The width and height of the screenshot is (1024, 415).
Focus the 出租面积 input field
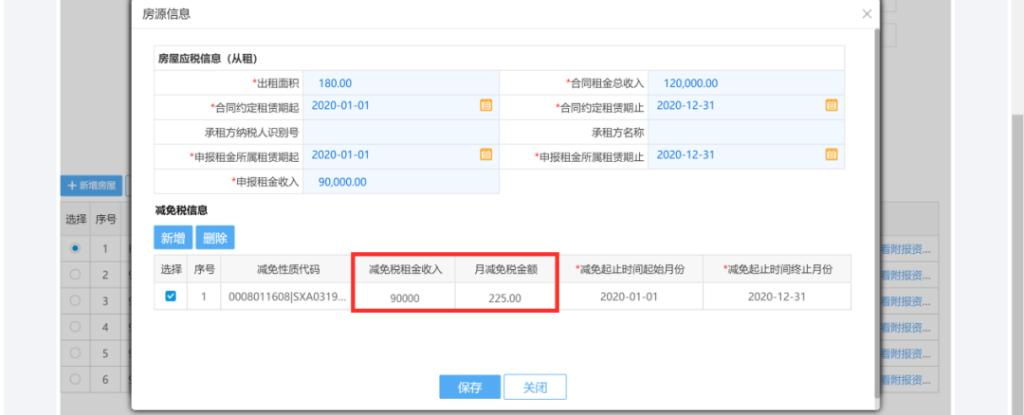pyautogui.click(x=402, y=82)
